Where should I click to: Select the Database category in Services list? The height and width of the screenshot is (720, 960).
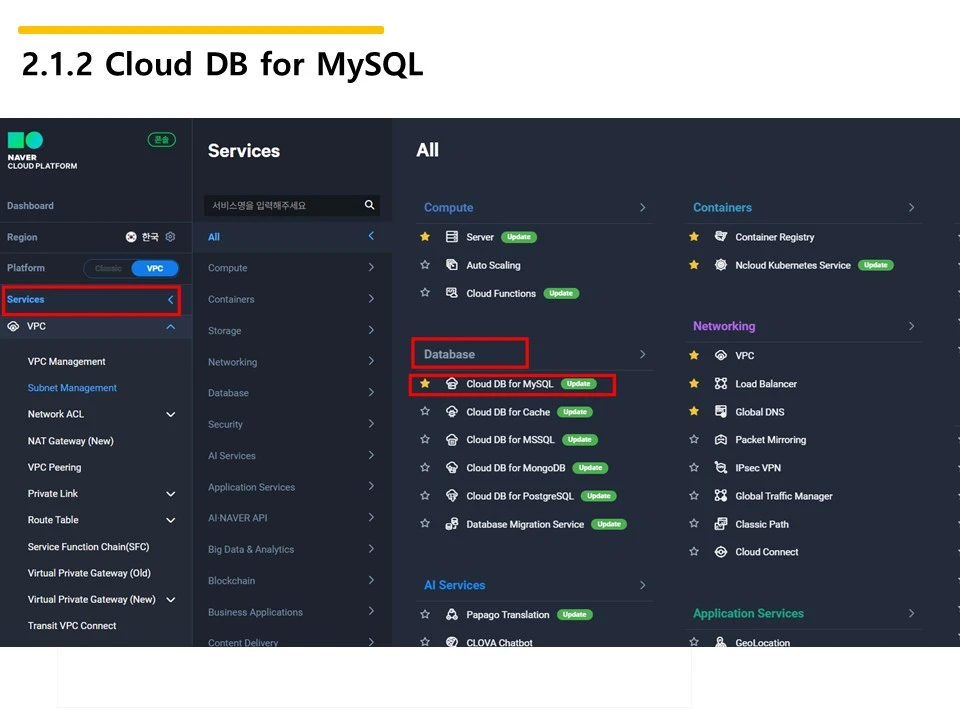click(x=292, y=392)
